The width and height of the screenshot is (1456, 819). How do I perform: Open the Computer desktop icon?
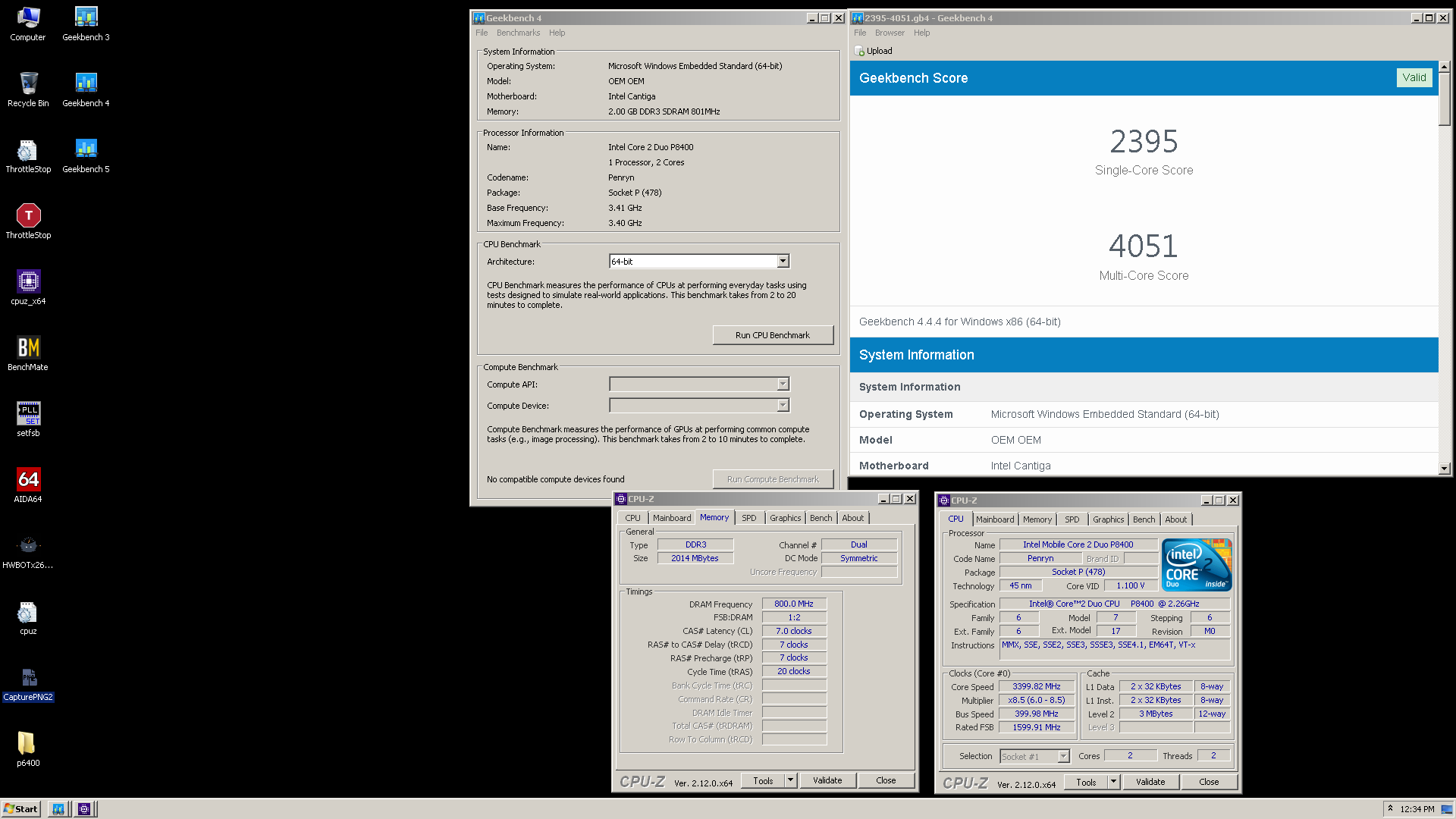pyautogui.click(x=28, y=24)
